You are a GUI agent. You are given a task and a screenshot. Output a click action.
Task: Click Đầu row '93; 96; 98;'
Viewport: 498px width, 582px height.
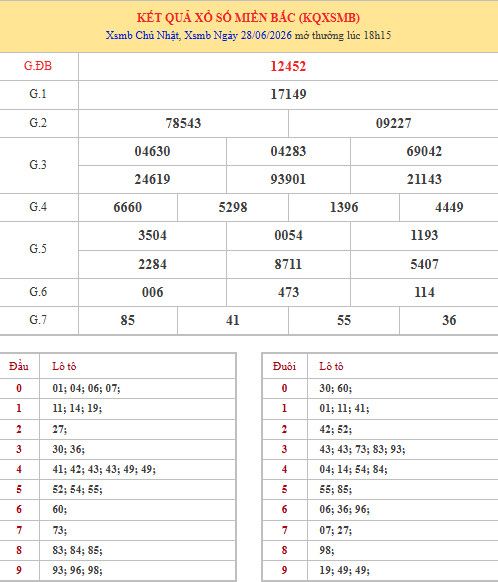77,570
